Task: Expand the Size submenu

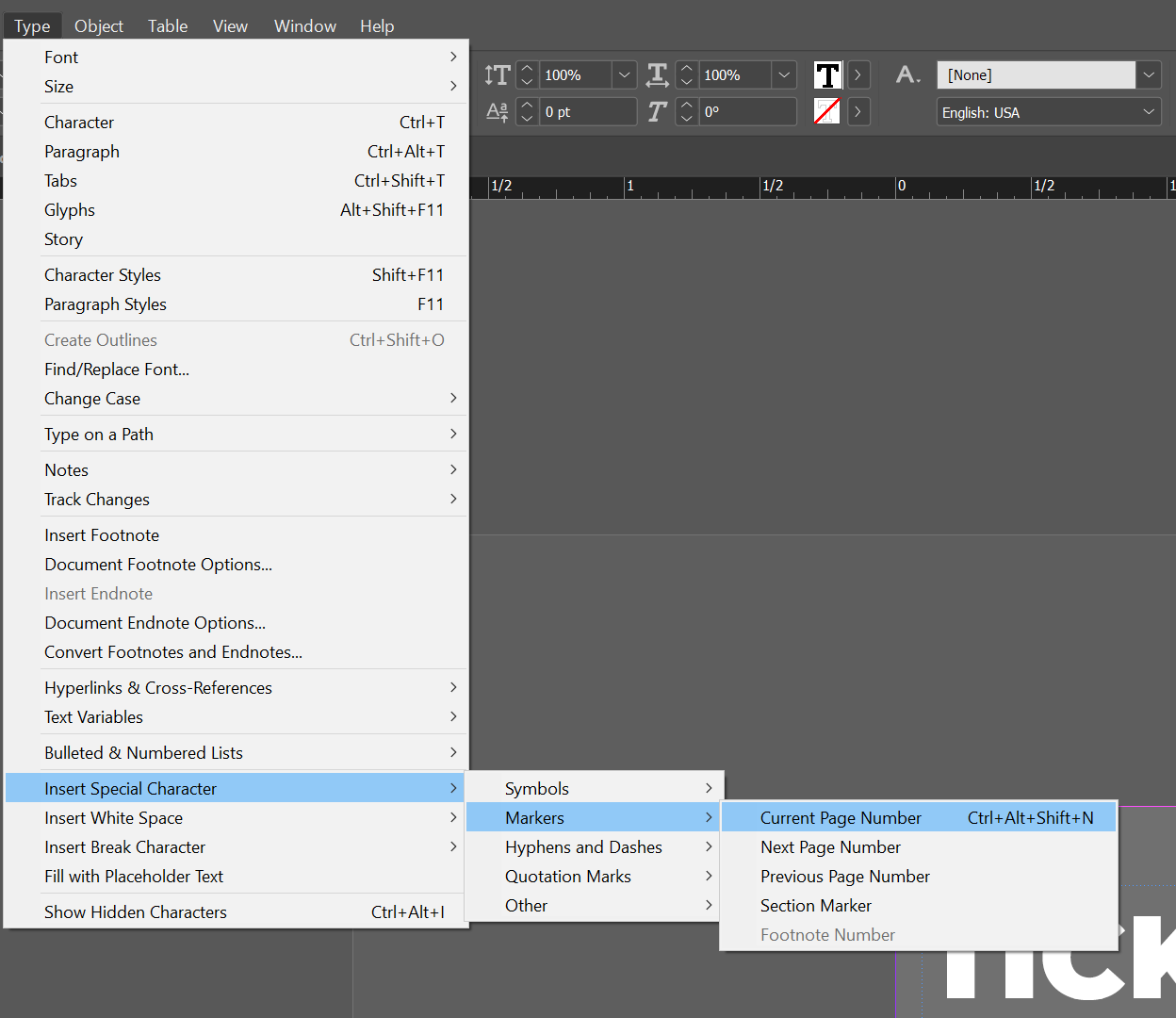Action: pos(236,86)
